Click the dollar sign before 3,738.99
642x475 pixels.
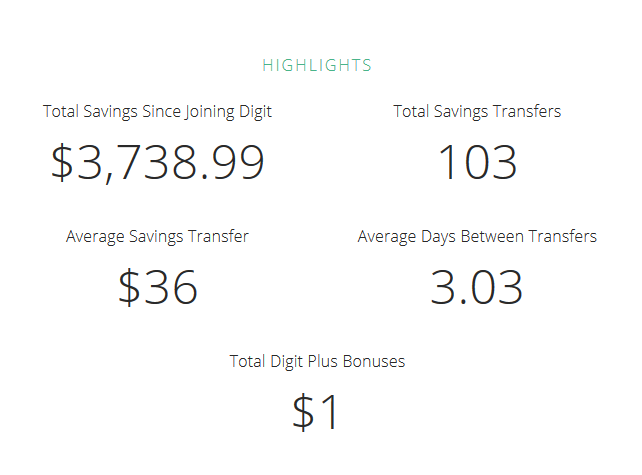[x=63, y=163]
